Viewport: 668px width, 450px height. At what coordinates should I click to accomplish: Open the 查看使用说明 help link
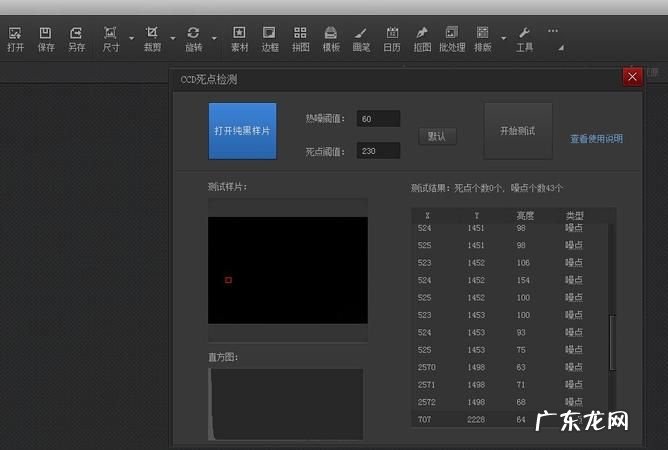[x=596, y=139]
